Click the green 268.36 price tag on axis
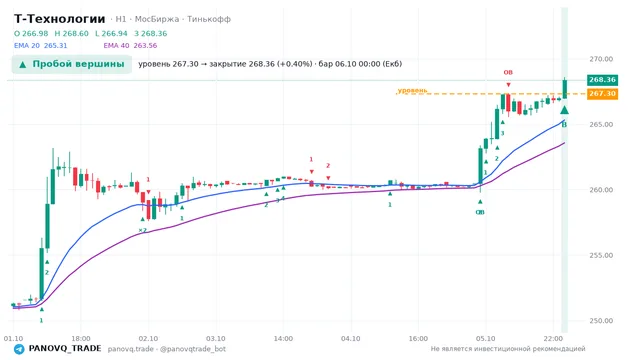Viewport: 640px width, 360px height. [x=602, y=80]
